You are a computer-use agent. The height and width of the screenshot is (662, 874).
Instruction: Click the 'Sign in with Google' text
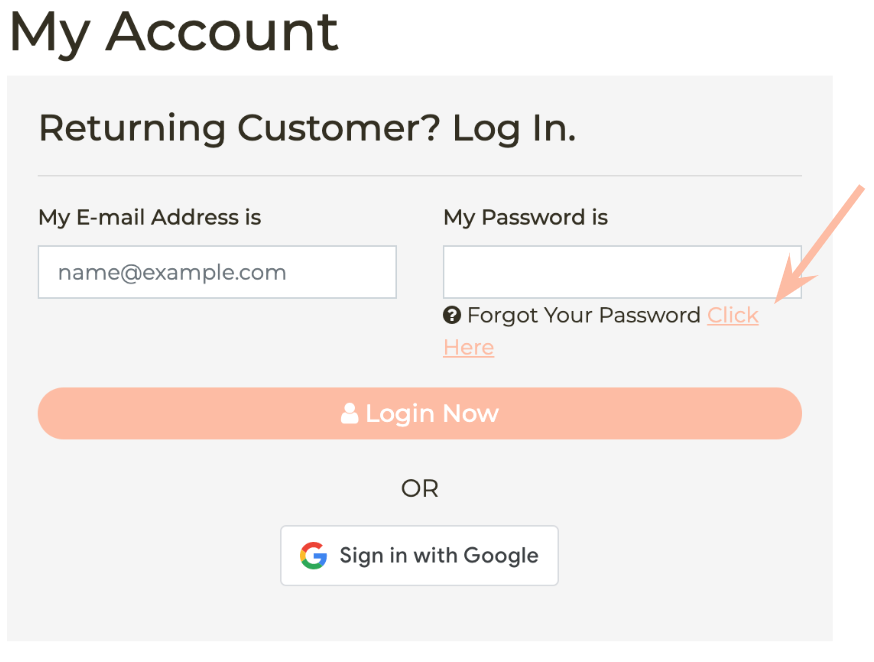[439, 556]
